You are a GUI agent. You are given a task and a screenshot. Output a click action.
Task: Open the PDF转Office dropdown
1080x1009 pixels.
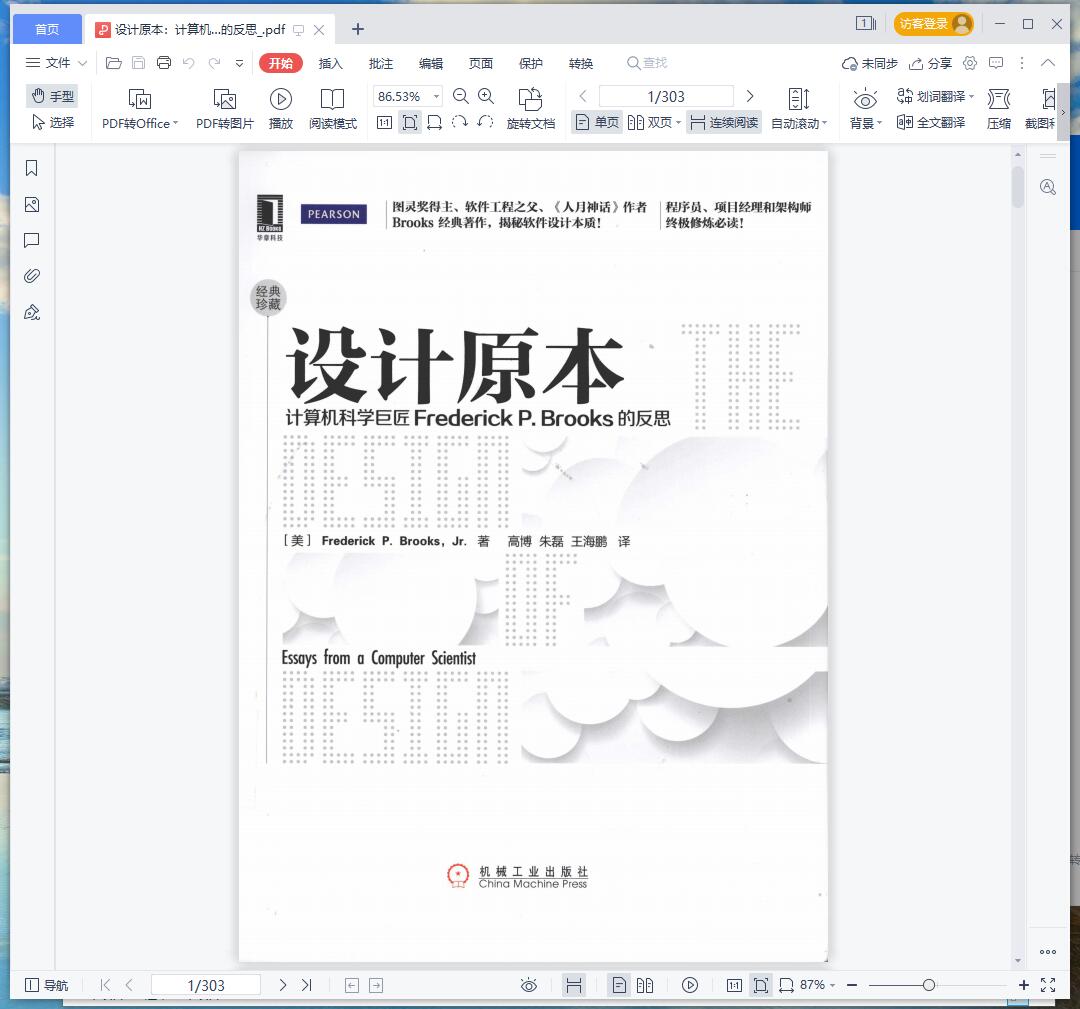[176, 123]
